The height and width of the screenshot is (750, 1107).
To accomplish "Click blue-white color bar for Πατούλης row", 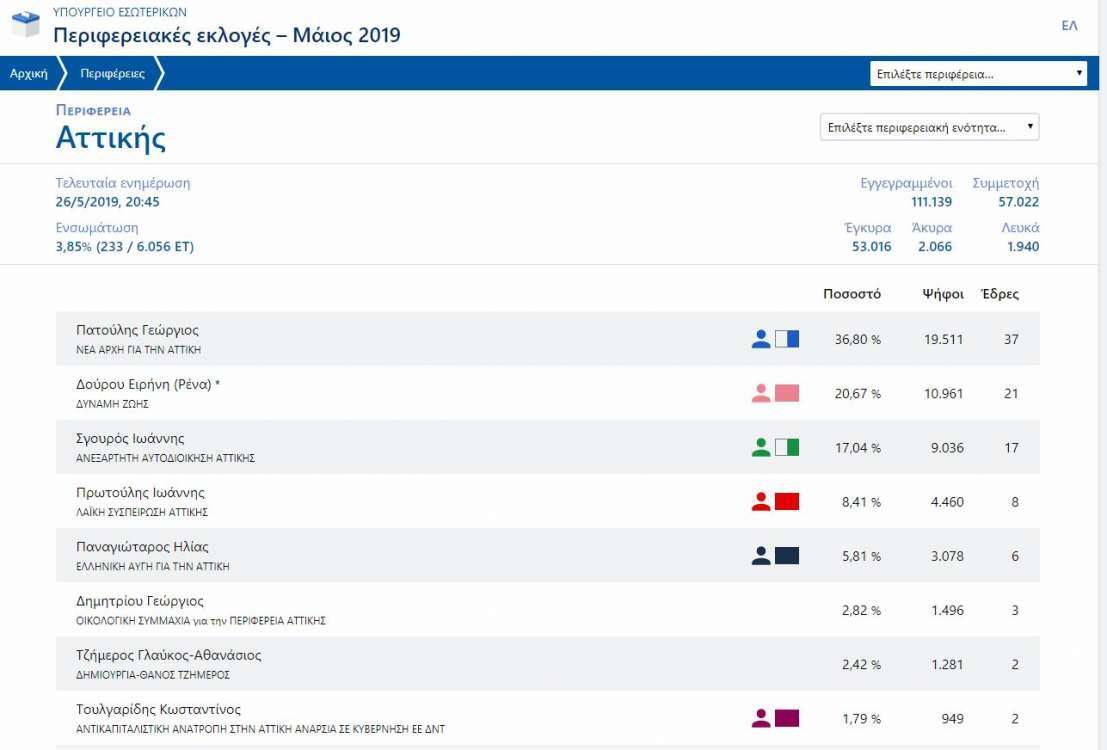I will point(787,339).
